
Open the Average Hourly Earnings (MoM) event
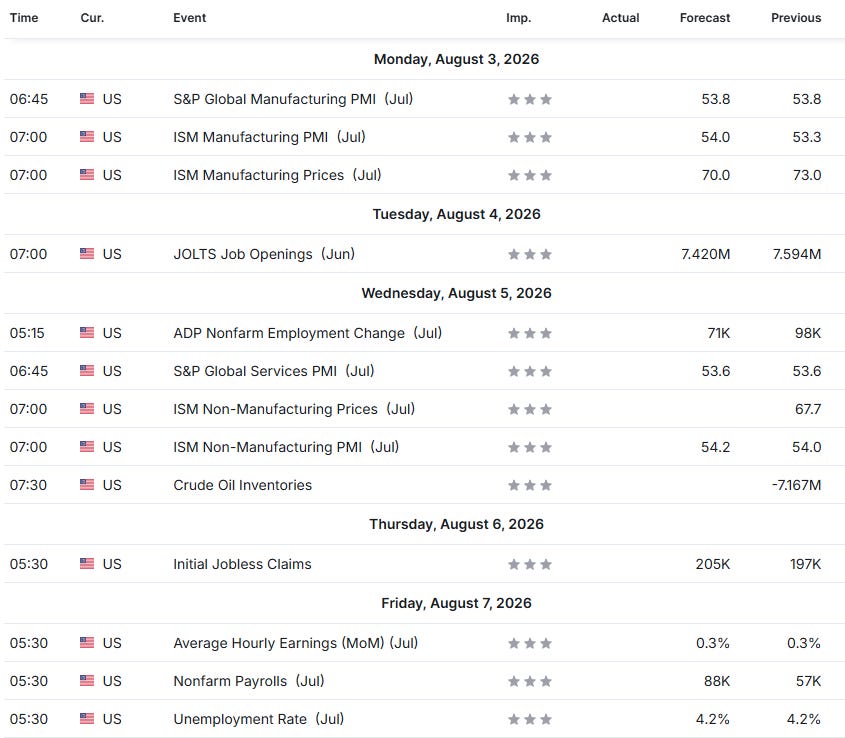(295, 643)
